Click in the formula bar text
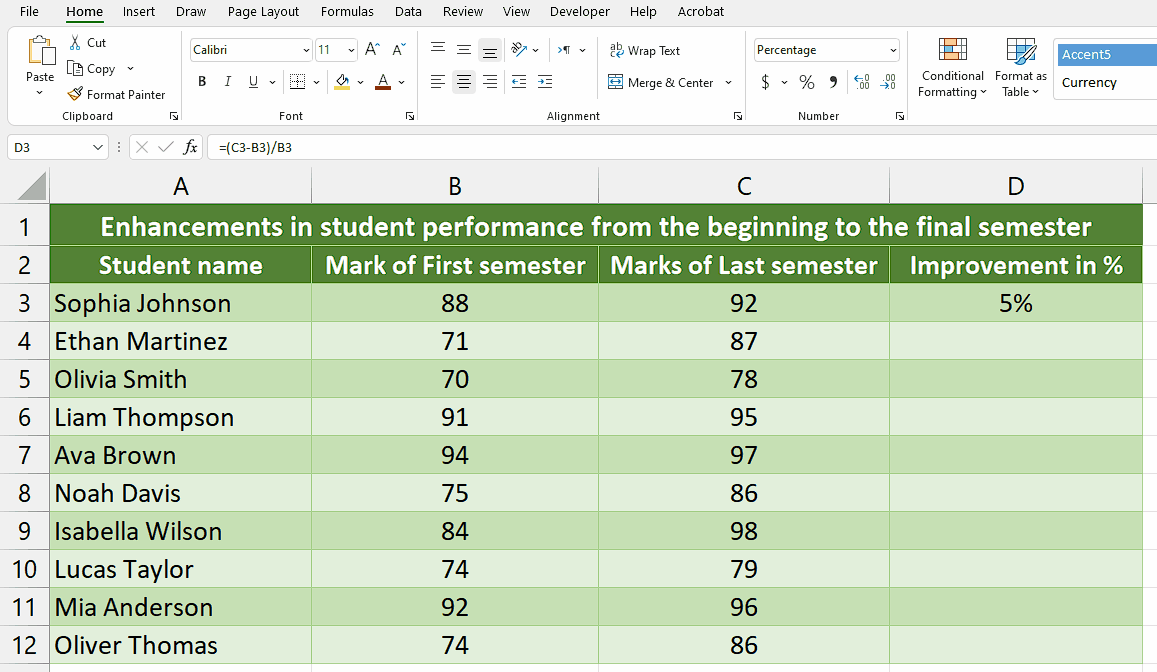1157x672 pixels. click(255, 148)
